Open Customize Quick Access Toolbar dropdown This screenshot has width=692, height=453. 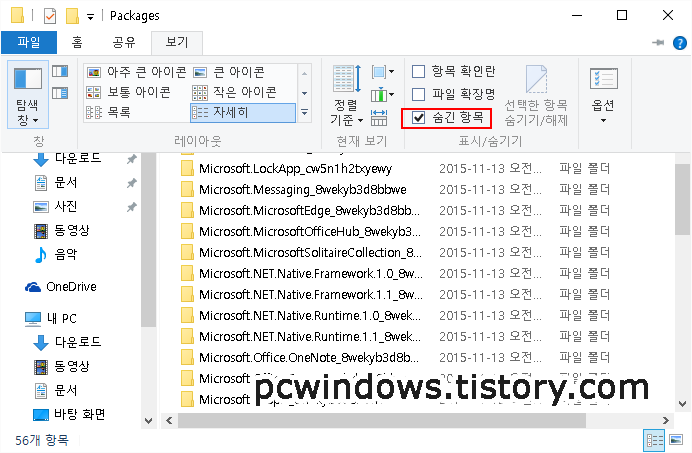[90, 17]
